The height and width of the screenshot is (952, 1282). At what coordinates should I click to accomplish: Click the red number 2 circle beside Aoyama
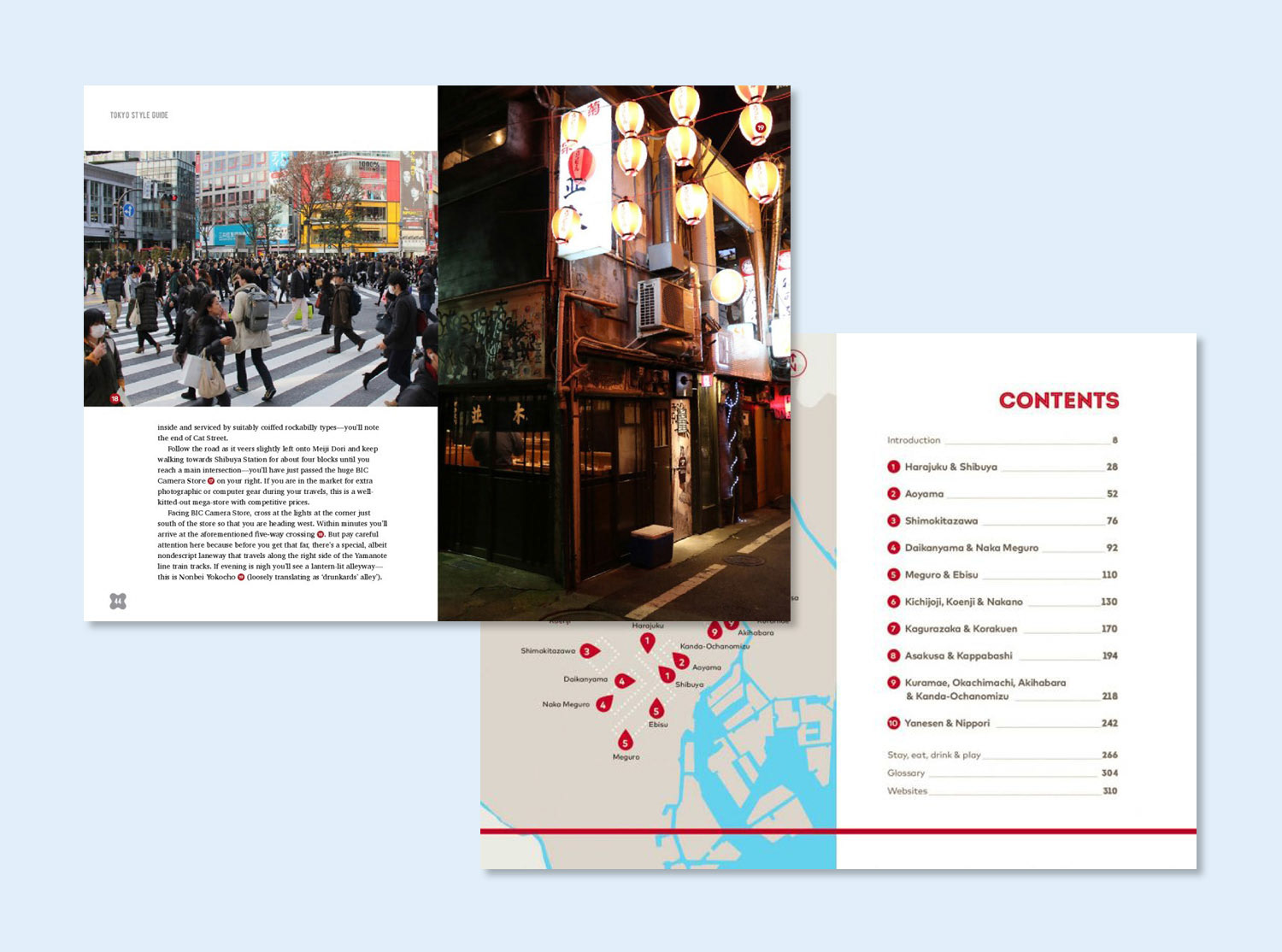(893, 494)
